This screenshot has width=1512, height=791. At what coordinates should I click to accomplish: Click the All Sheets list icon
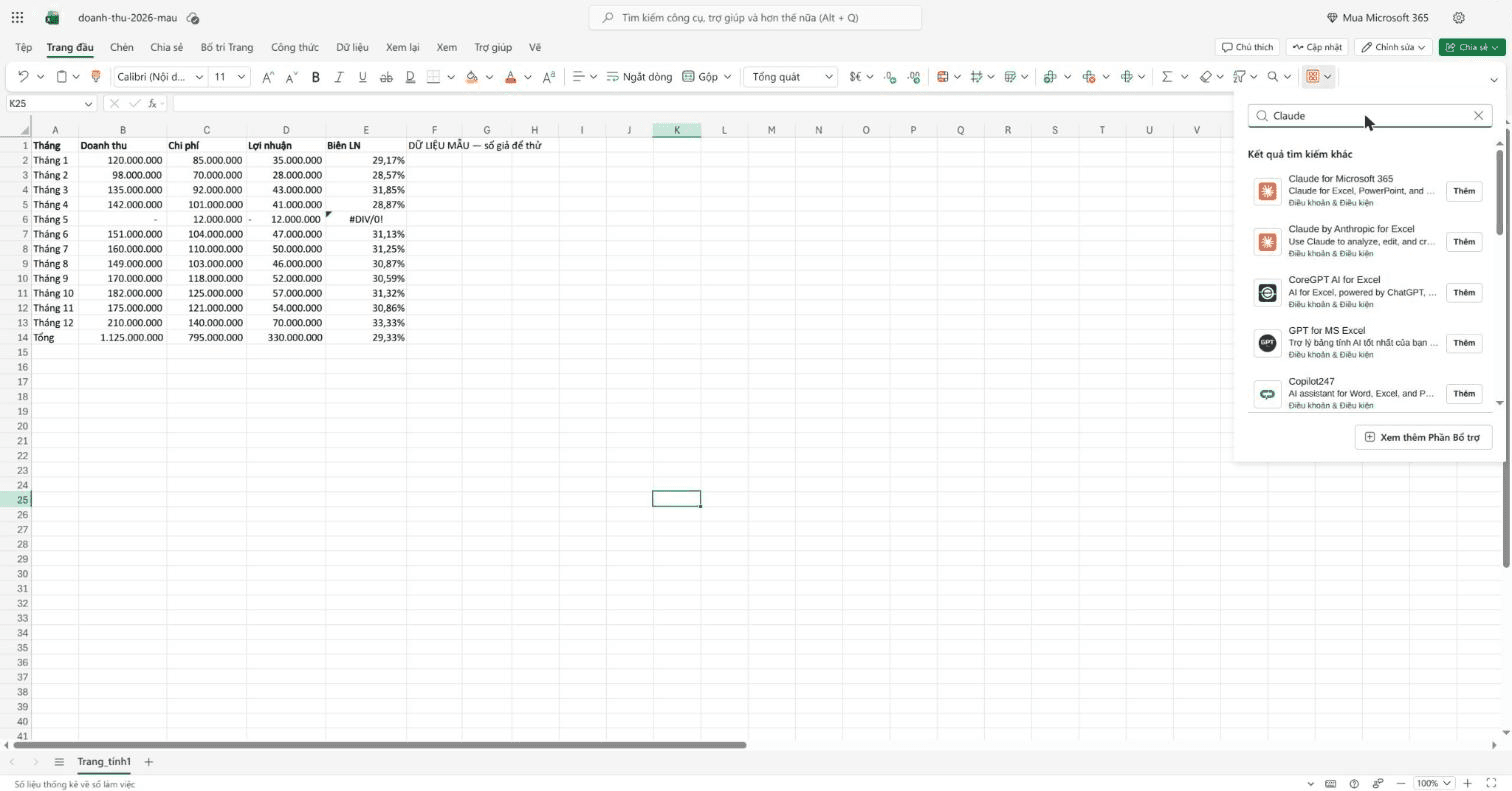pyautogui.click(x=59, y=762)
